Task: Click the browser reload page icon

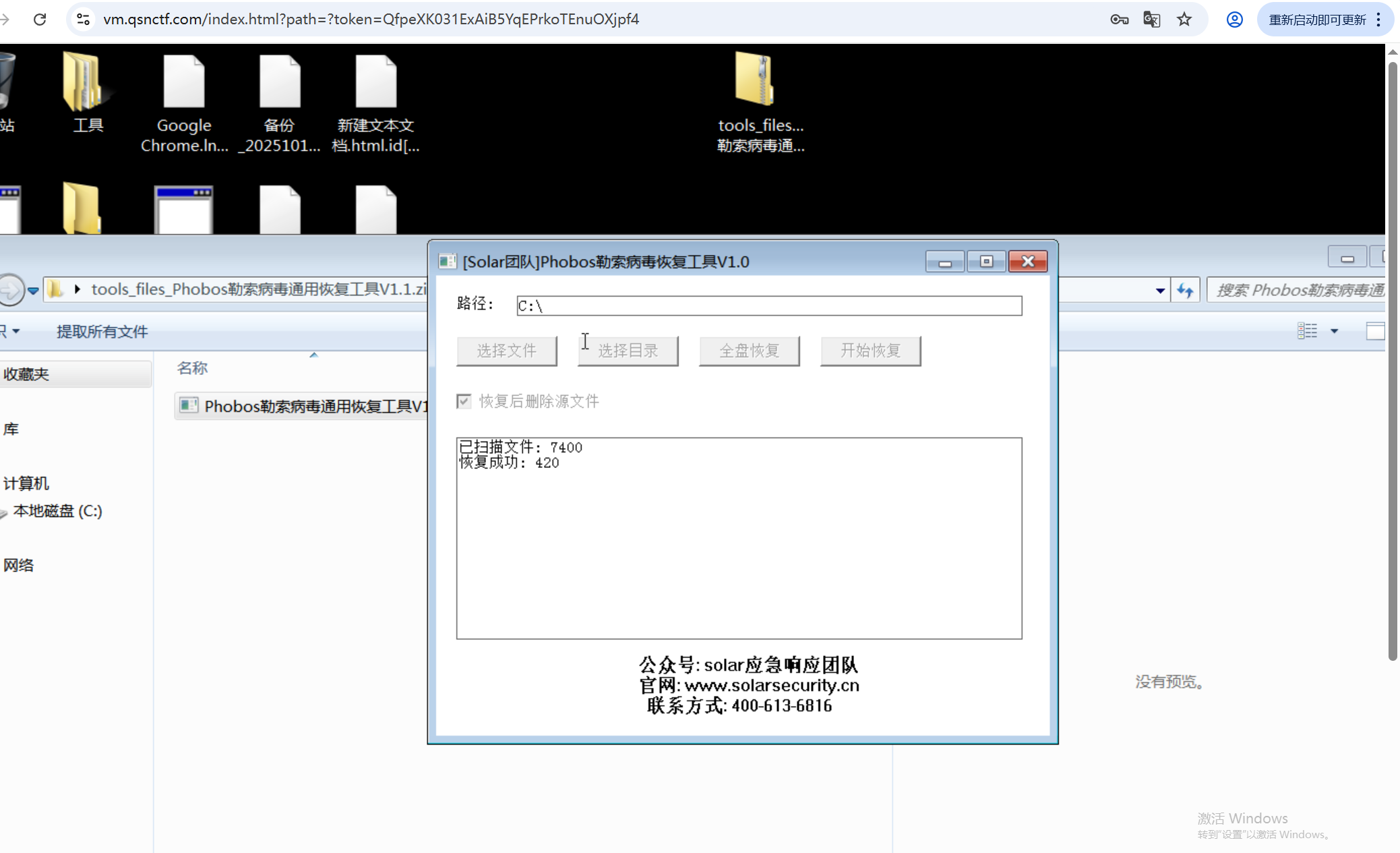Action: 40,19
